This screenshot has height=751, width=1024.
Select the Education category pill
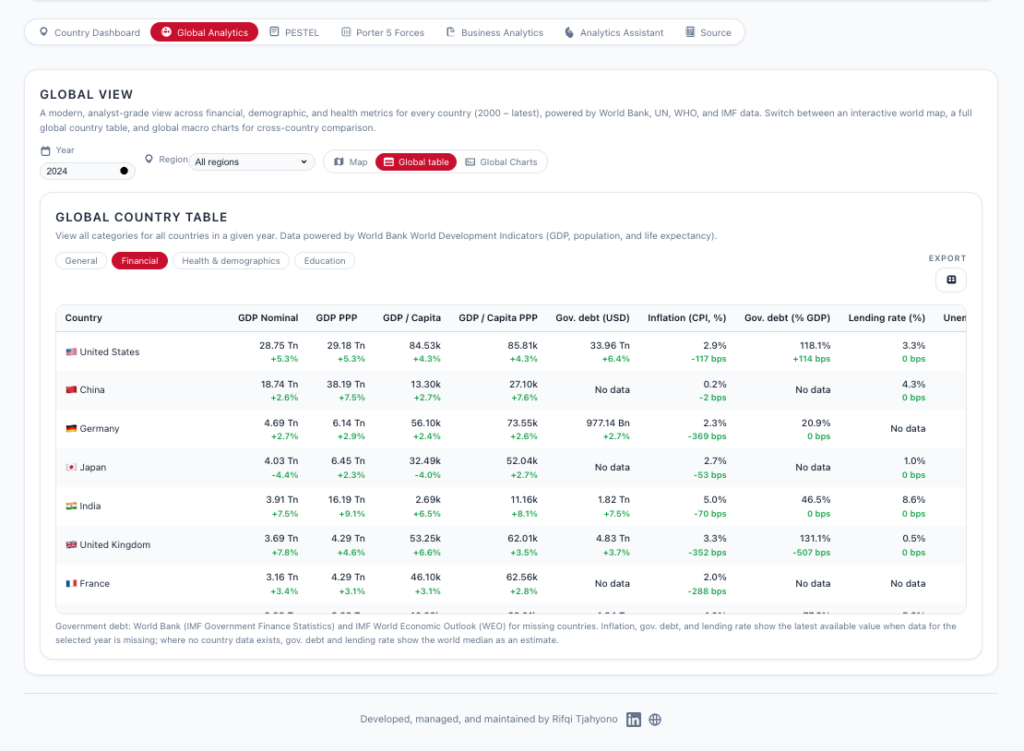tap(324, 261)
